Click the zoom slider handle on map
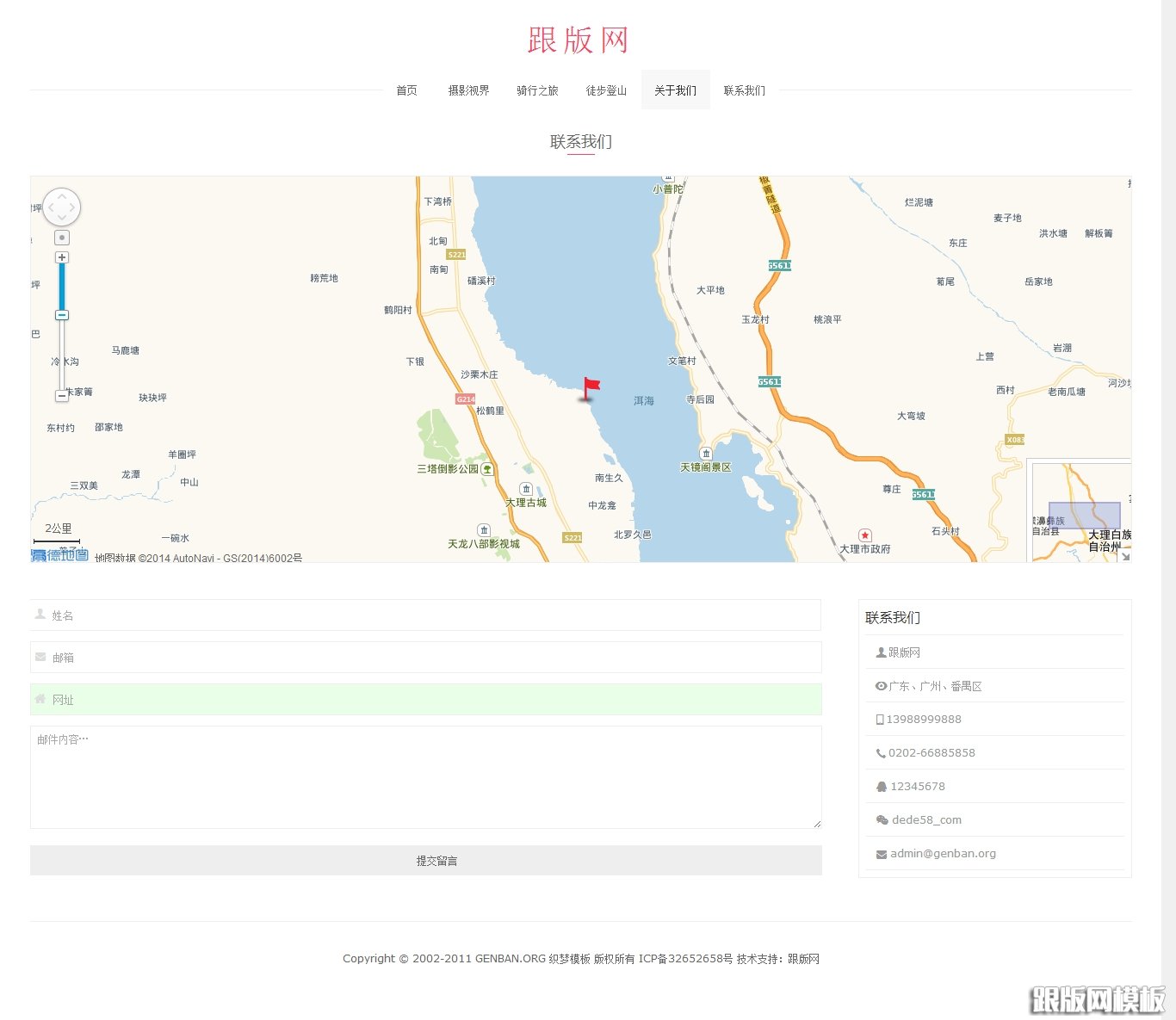 (x=62, y=315)
